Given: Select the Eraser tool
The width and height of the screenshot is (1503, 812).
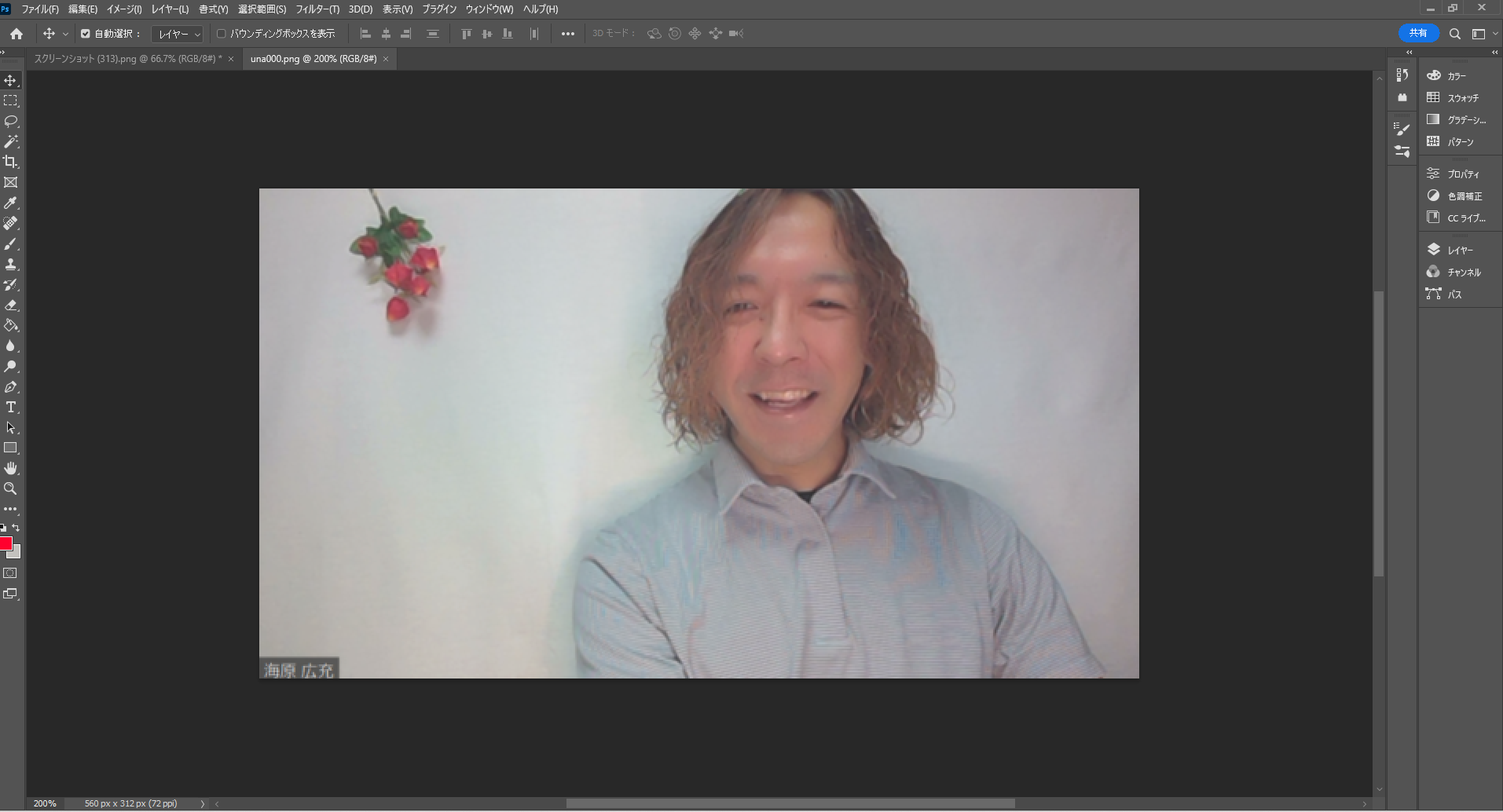Looking at the screenshot, I should [11, 305].
